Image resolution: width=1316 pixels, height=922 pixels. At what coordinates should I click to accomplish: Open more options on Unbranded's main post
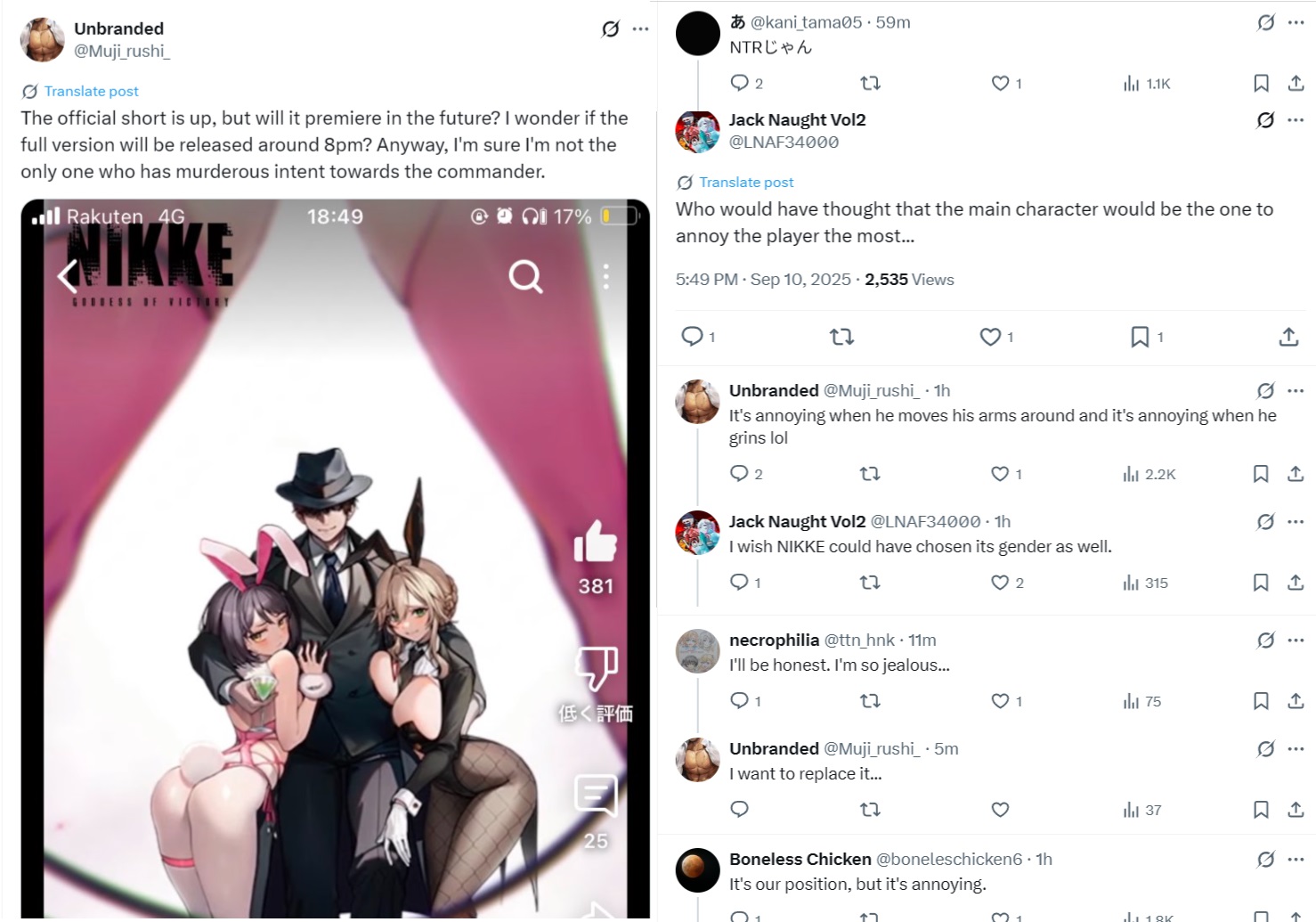(640, 29)
